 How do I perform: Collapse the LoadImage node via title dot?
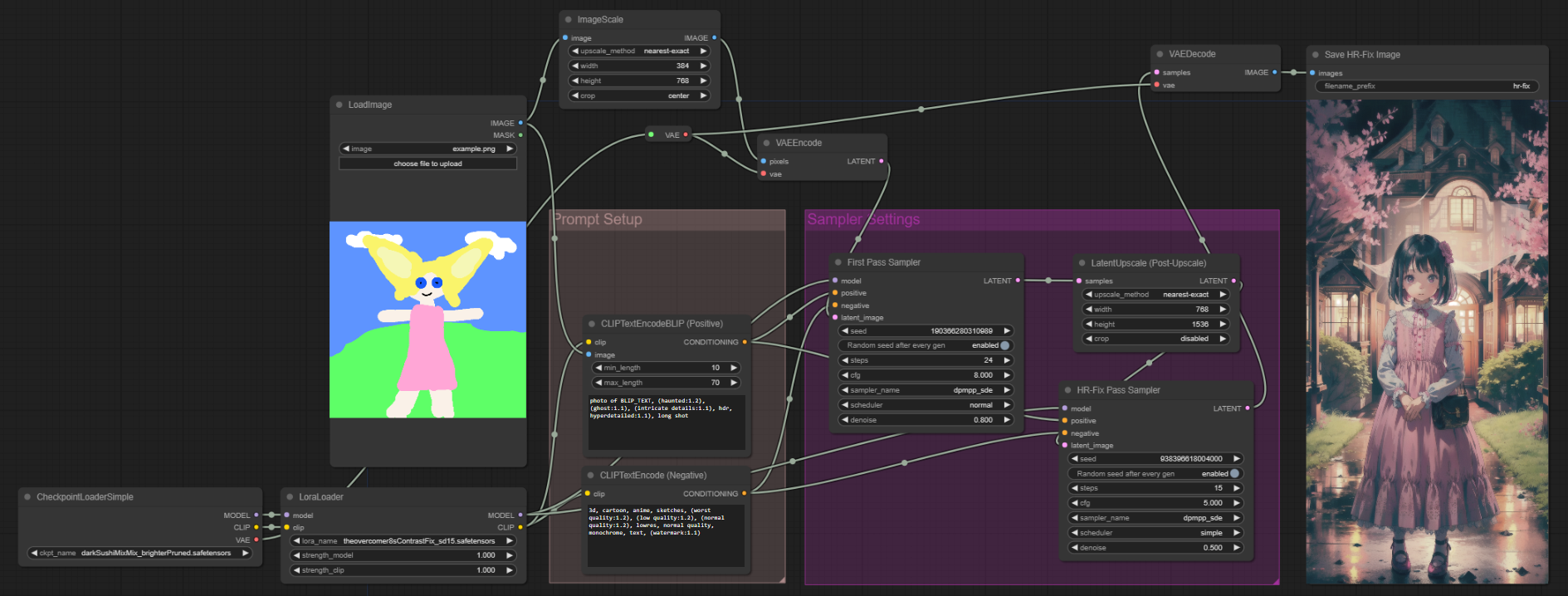(339, 105)
